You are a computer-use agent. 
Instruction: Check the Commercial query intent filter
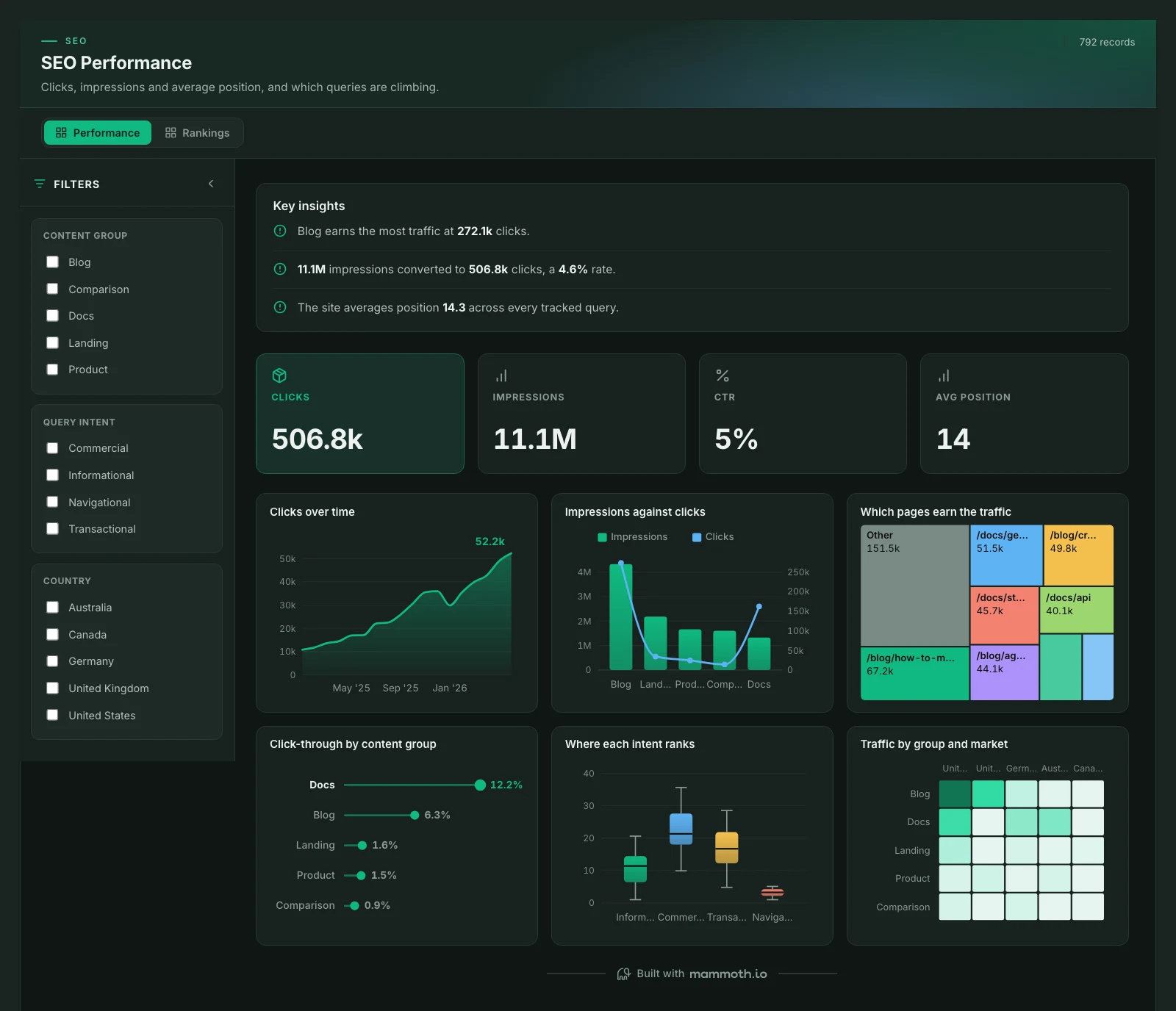[x=52, y=448]
